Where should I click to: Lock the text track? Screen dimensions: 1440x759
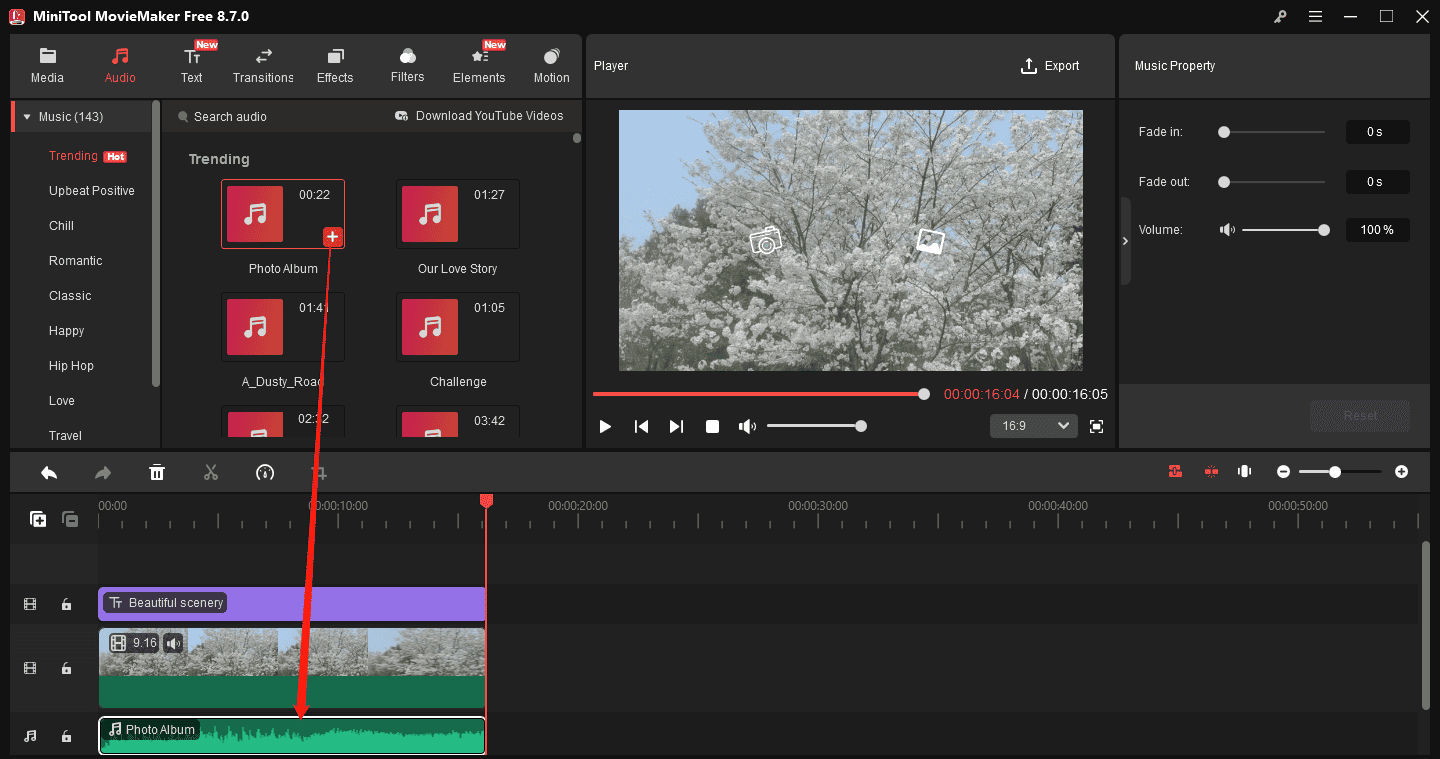tap(66, 604)
